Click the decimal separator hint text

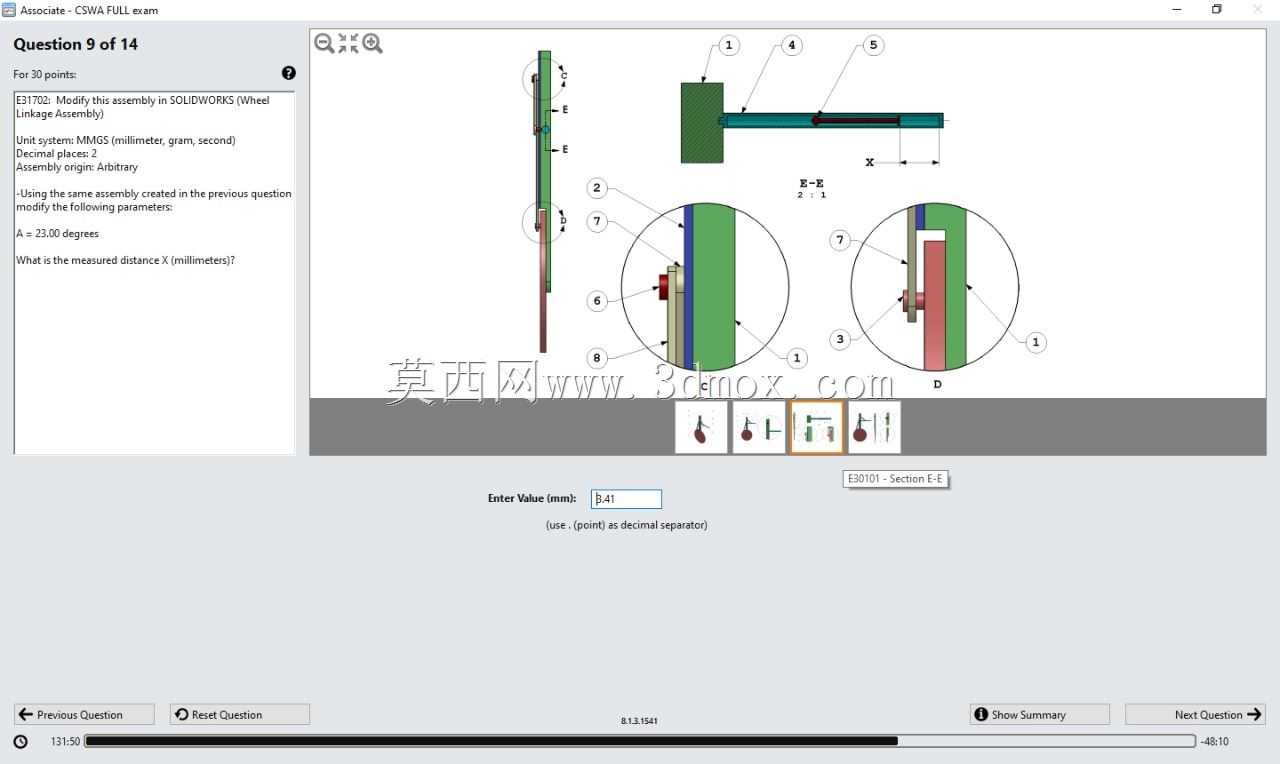[626, 525]
